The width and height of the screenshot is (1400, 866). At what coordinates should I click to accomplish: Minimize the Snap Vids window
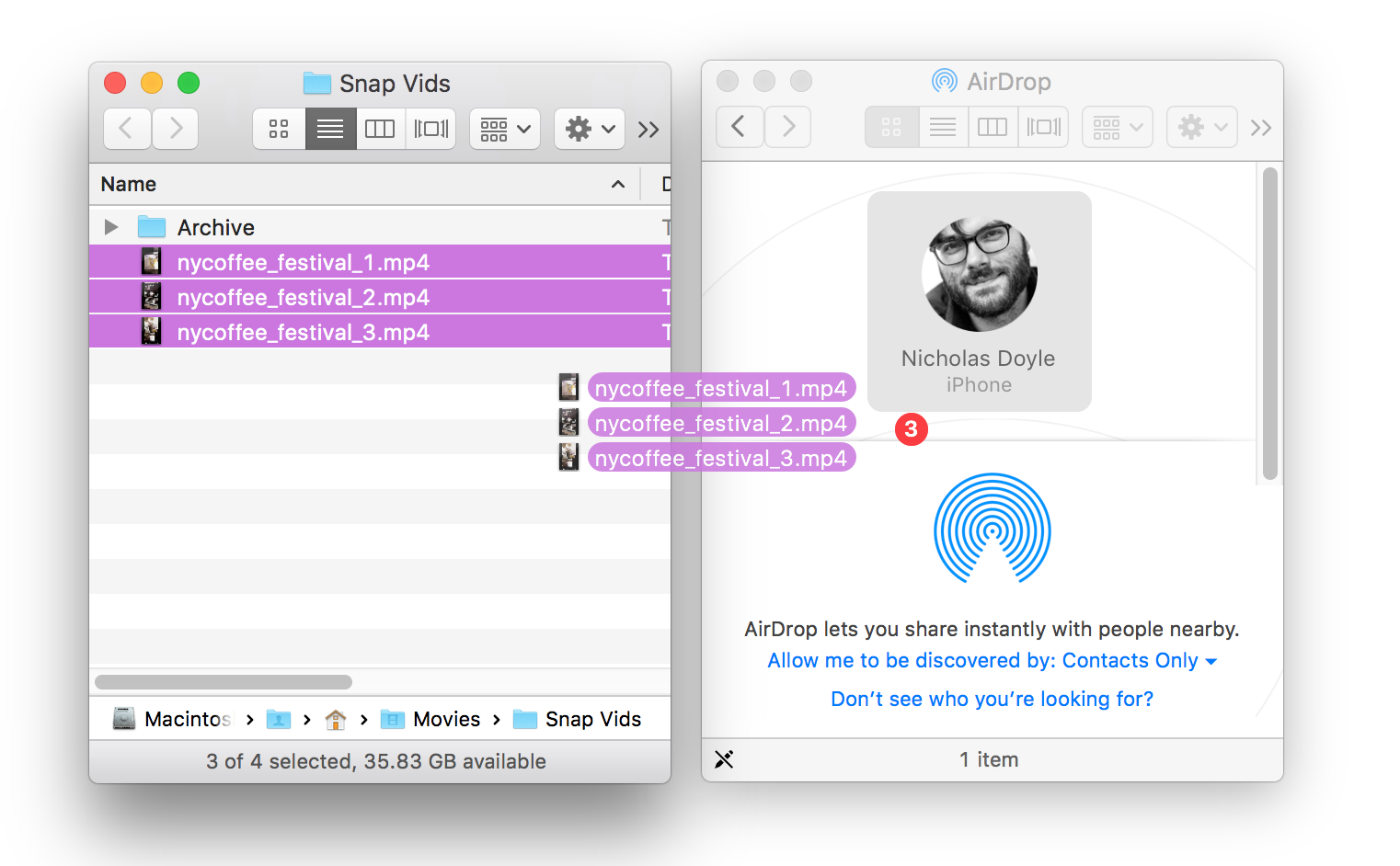tap(152, 83)
